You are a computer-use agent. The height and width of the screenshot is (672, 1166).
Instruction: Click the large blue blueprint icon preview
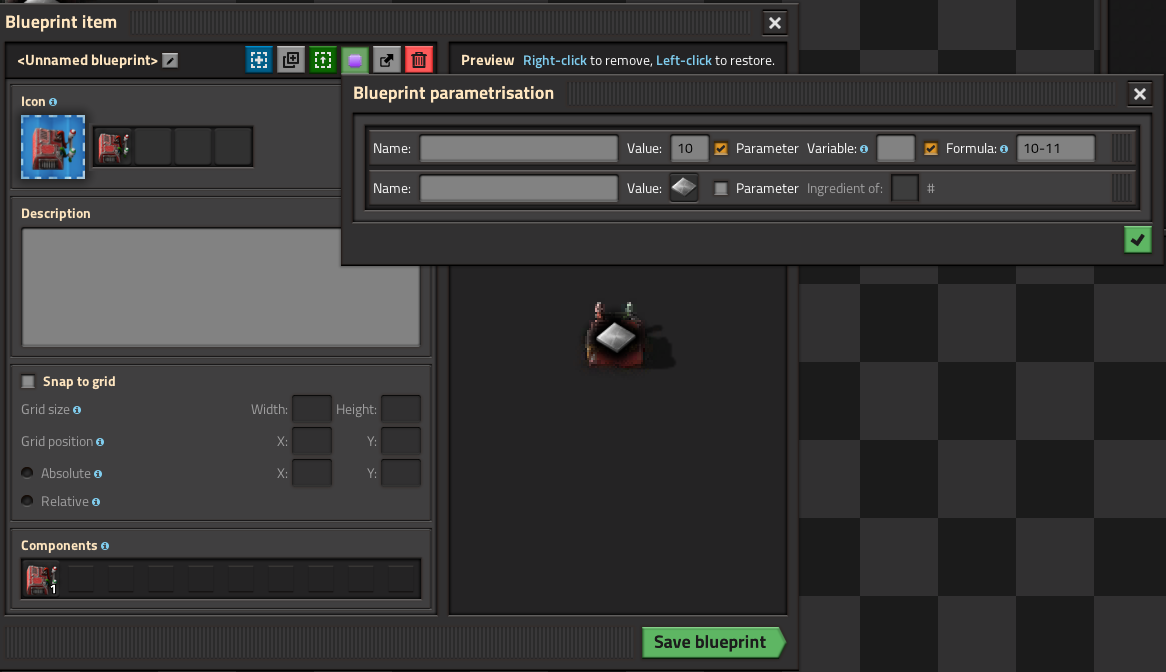click(x=53, y=147)
